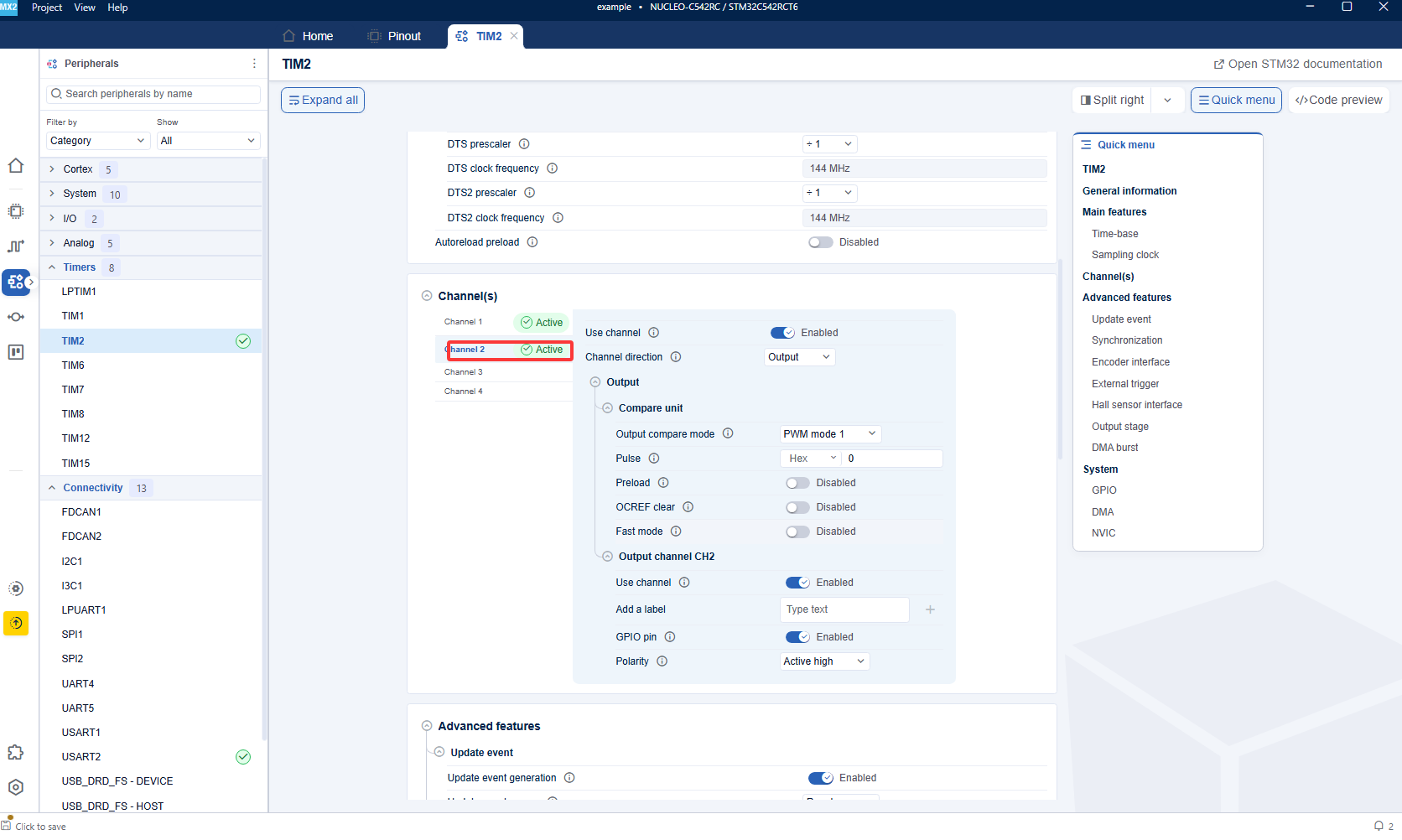
Task: Expand the Cortex category
Action: (52, 169)
